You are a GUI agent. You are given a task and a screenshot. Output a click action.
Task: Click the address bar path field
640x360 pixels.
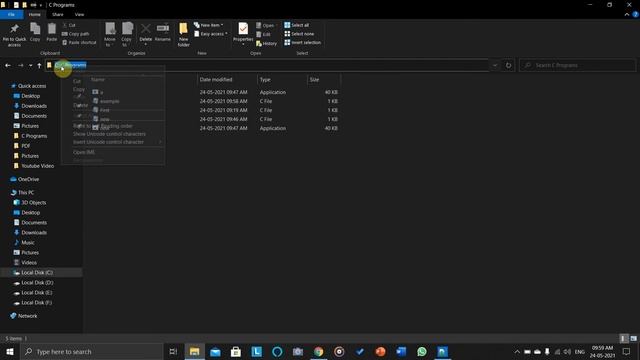point(267,65)
